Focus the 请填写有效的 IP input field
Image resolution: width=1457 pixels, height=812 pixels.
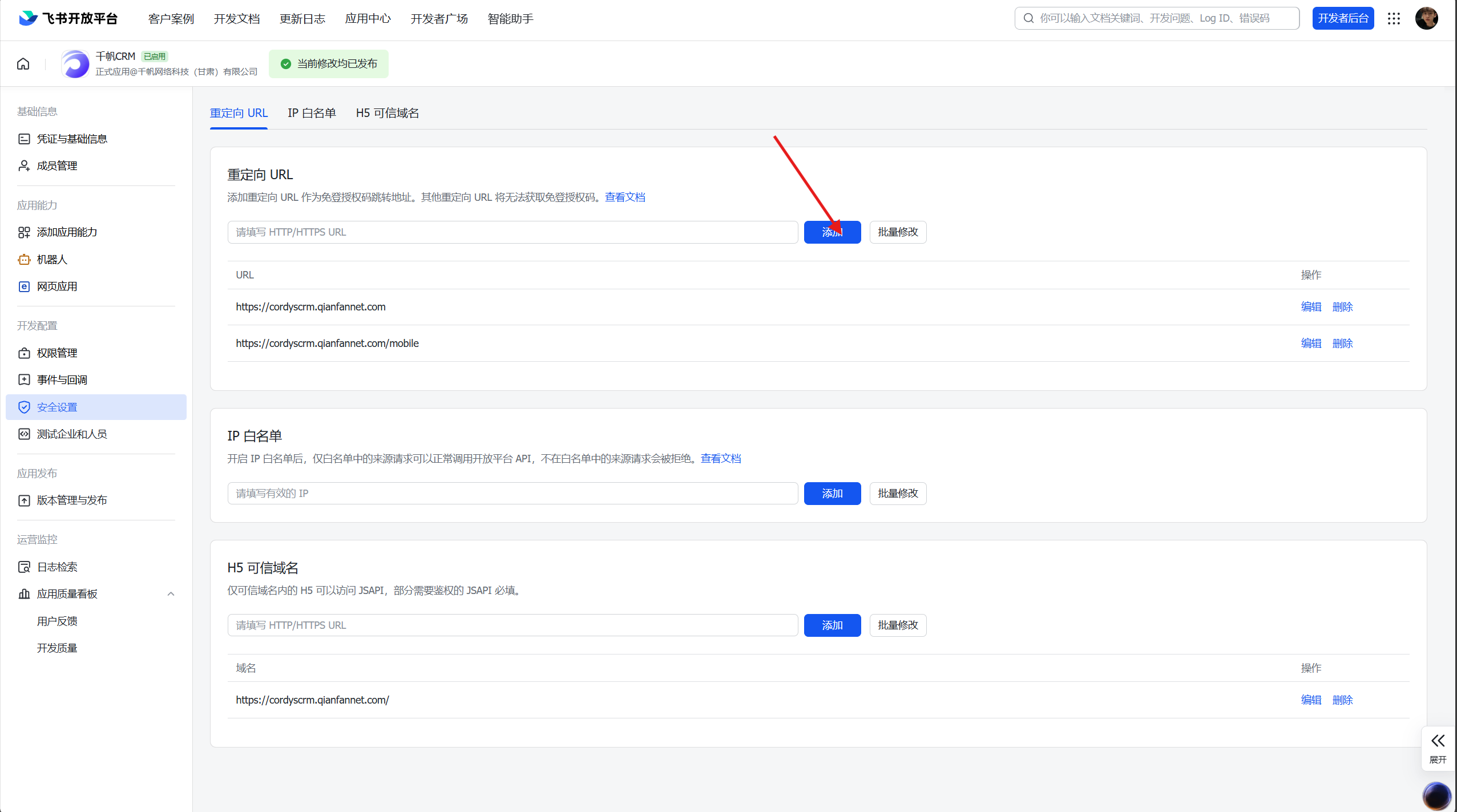click(512, 493)
